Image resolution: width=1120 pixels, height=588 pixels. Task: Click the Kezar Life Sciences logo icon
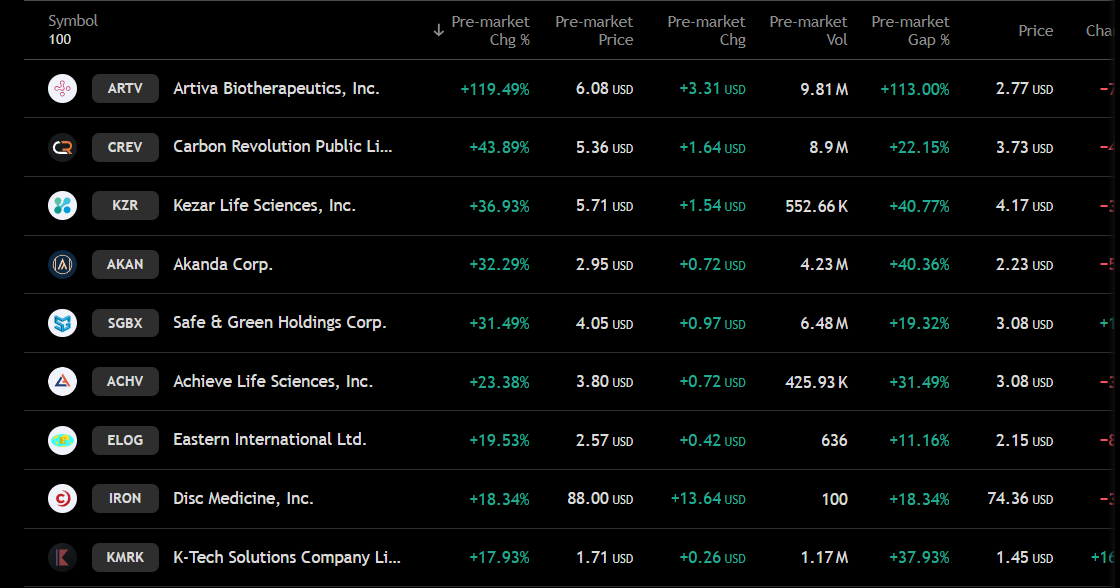[x=62, y=206]
